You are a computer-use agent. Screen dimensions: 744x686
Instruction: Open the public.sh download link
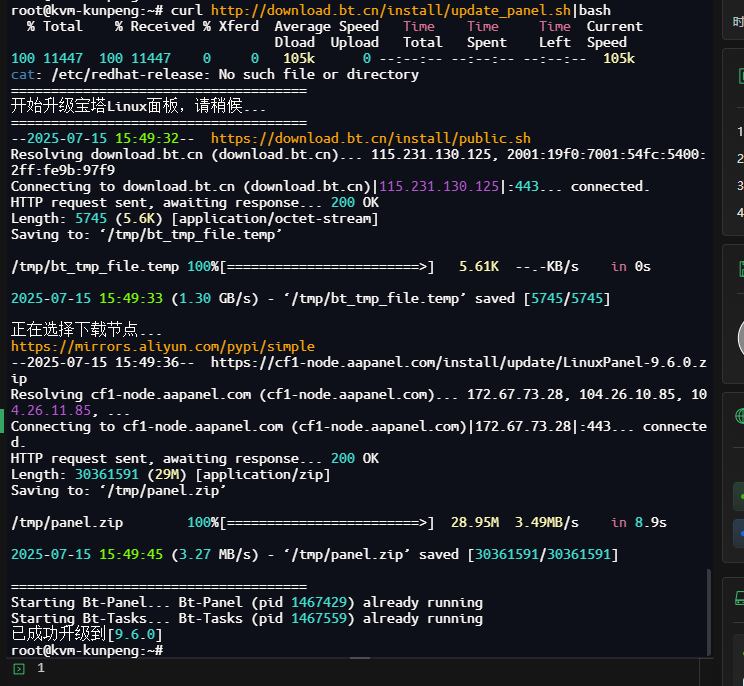point(371,139)
